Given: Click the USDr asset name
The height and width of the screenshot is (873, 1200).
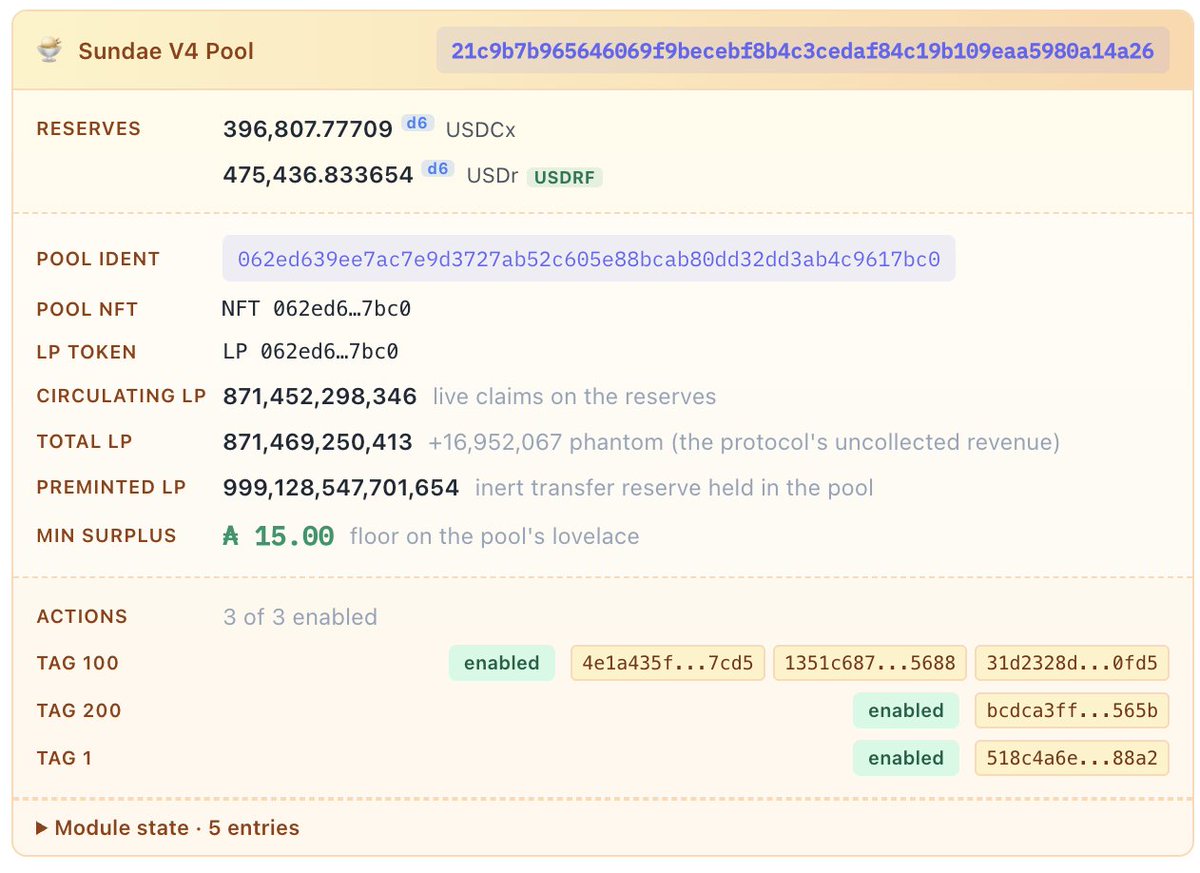Looking at the screenshot, I should [x=493, y=175].
